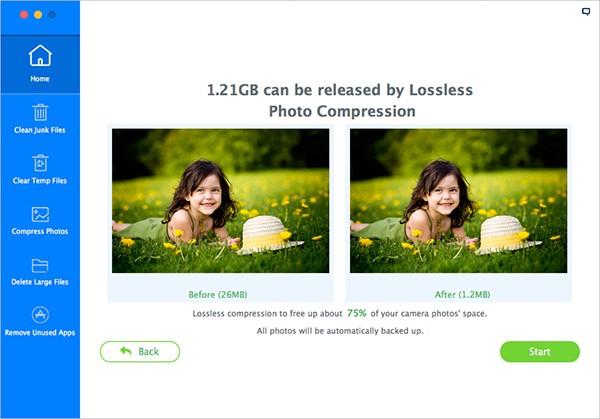Click the Home label in the sidebar

40,79
